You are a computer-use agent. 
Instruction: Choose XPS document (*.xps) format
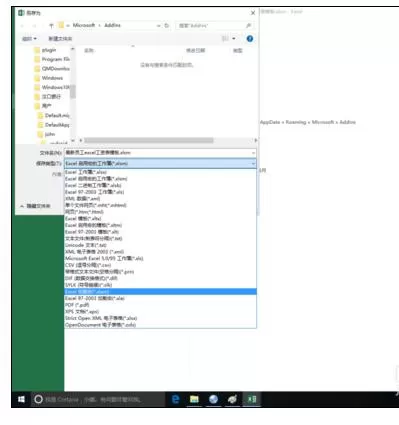(x=160, y=312)
